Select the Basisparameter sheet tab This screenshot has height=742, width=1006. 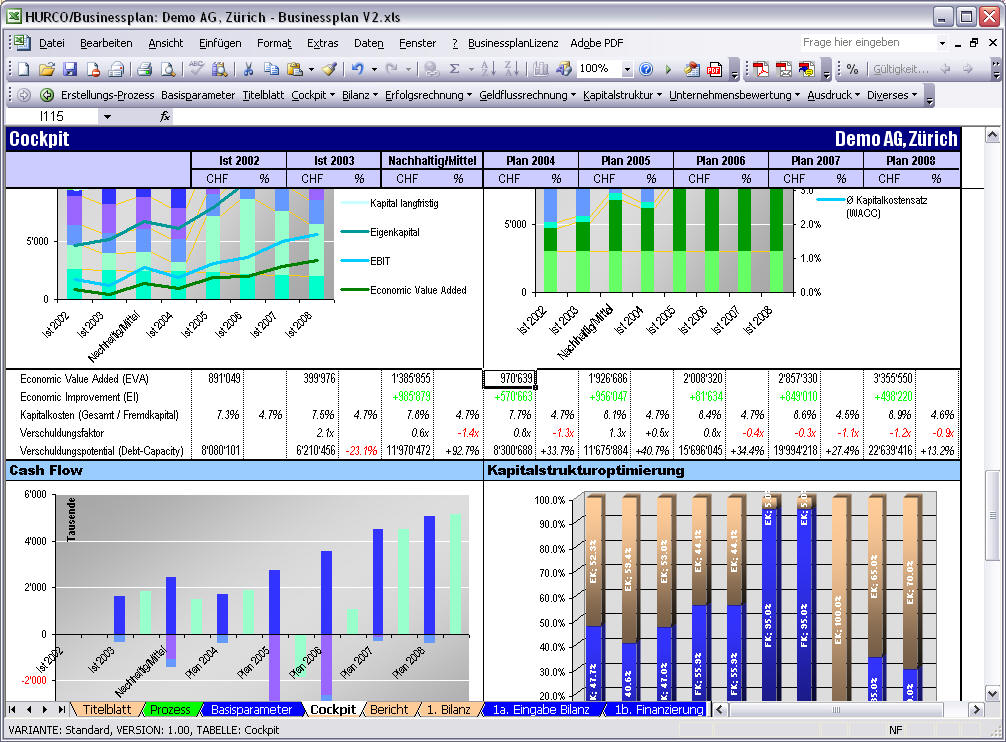coord(252,709)
